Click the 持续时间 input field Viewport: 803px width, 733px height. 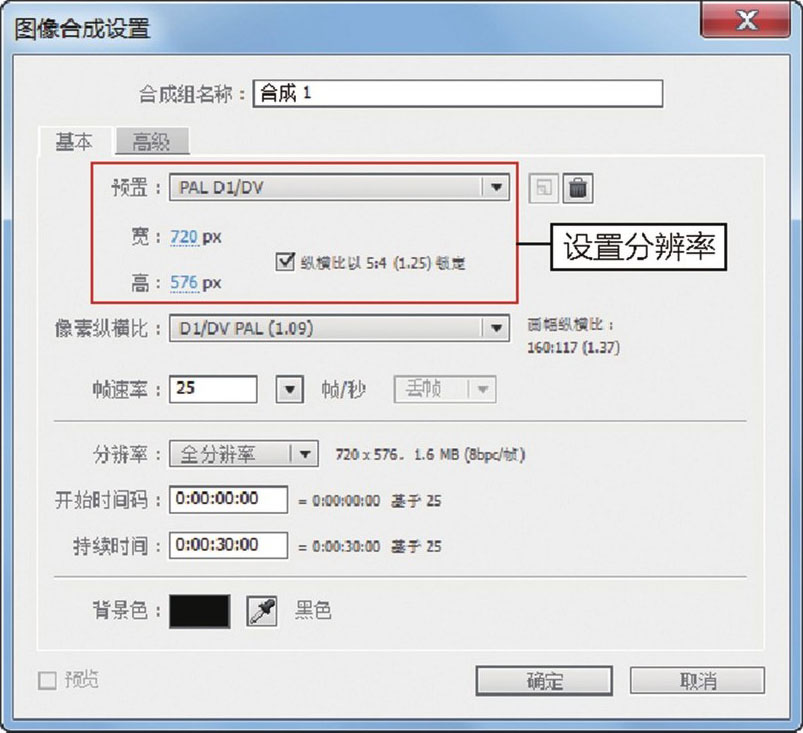228,545
